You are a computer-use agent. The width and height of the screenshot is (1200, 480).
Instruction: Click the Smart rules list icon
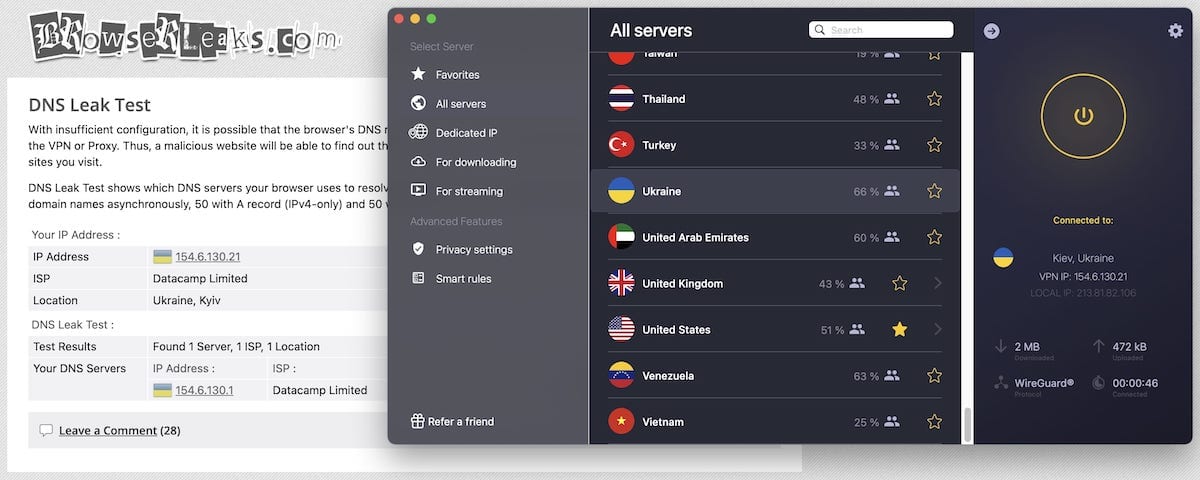[x=418, y=278]
